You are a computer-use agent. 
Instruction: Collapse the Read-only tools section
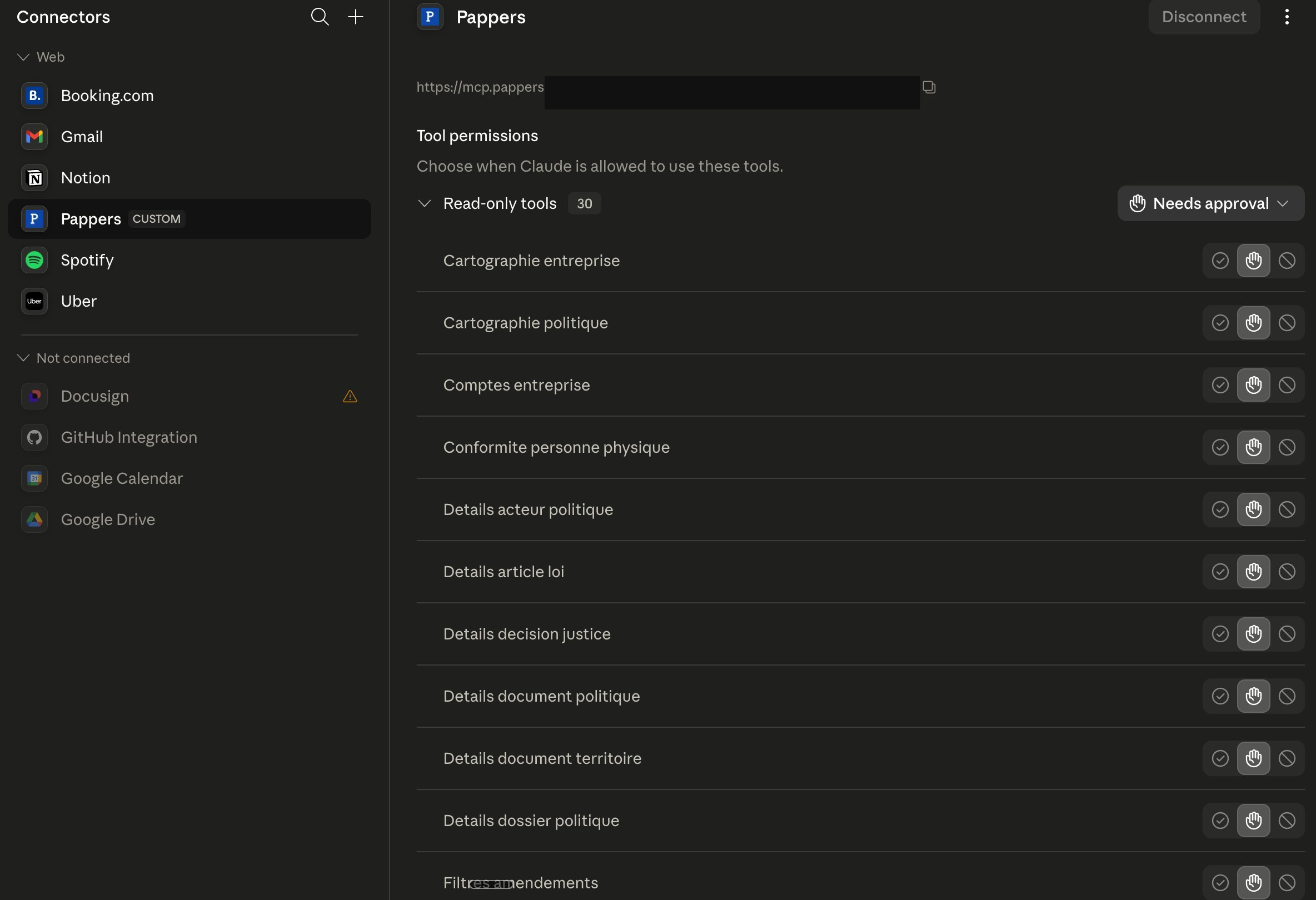(424, 203)
